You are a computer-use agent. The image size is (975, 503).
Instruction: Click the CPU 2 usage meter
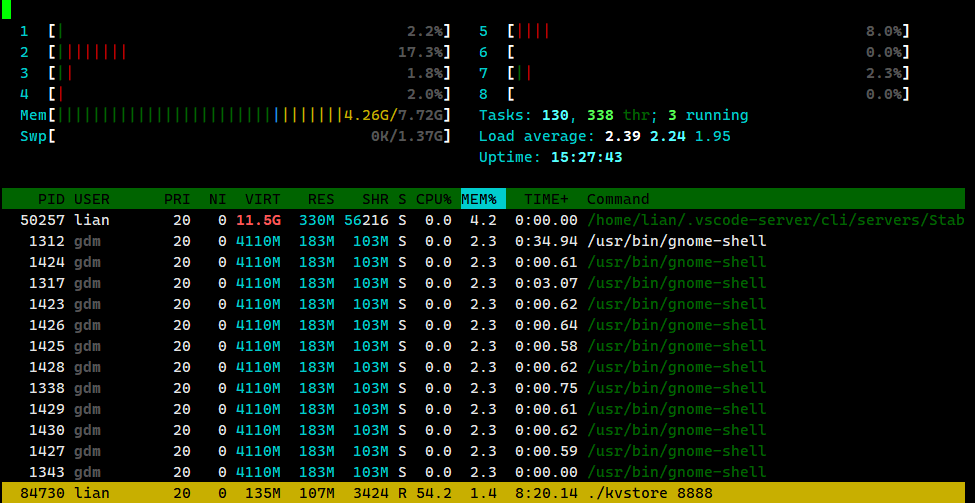point(235,52)
